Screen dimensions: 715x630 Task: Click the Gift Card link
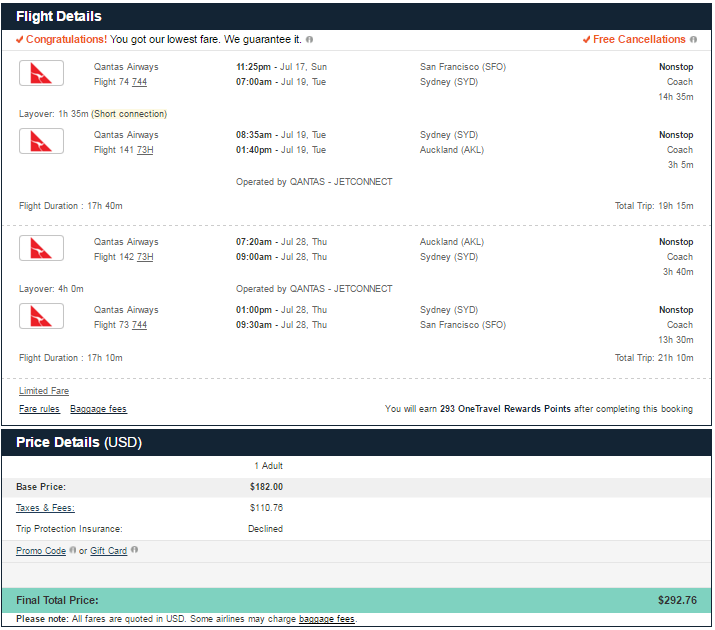[x=109, y=551]
